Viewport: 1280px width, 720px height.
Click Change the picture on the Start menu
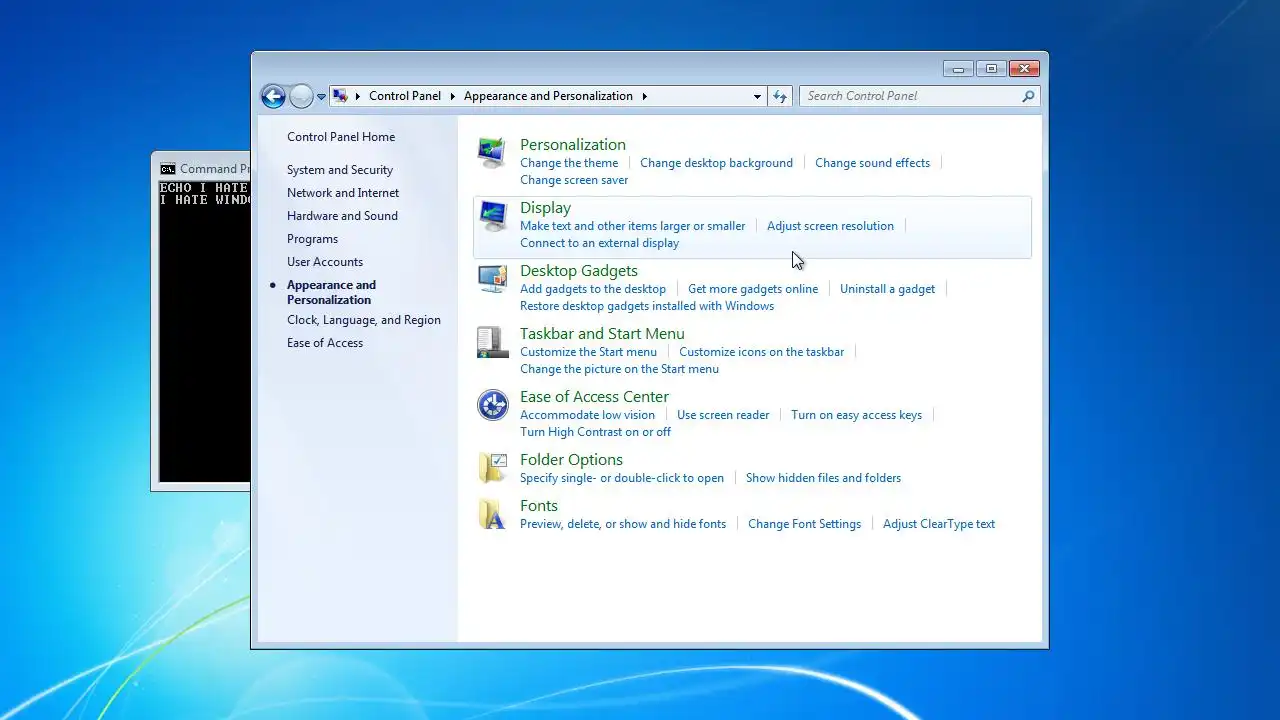[x=619, y=369]
